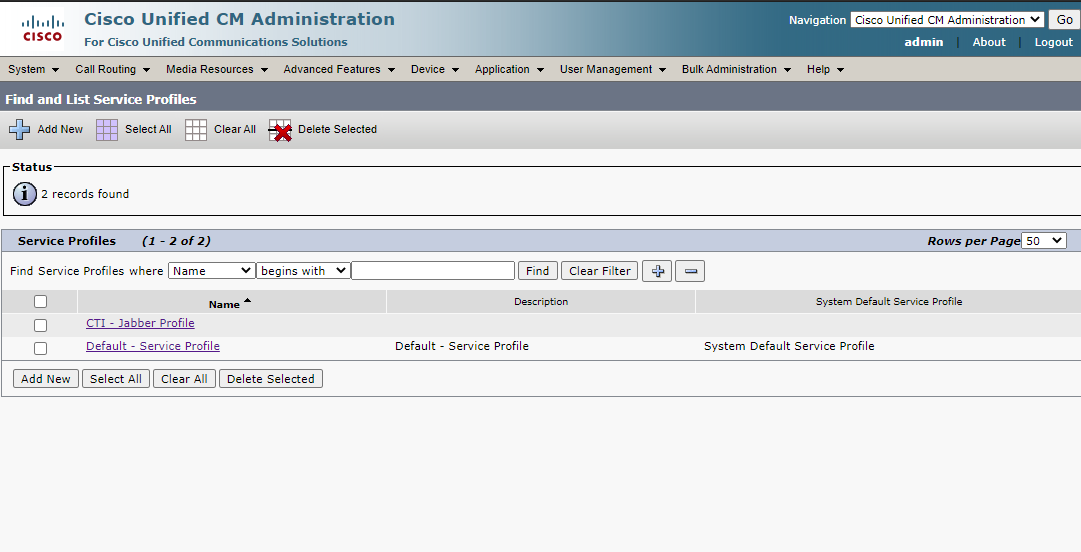This screenshot has width=1081, height=552.
Task: Click the Find button
Action: [537, 271]
